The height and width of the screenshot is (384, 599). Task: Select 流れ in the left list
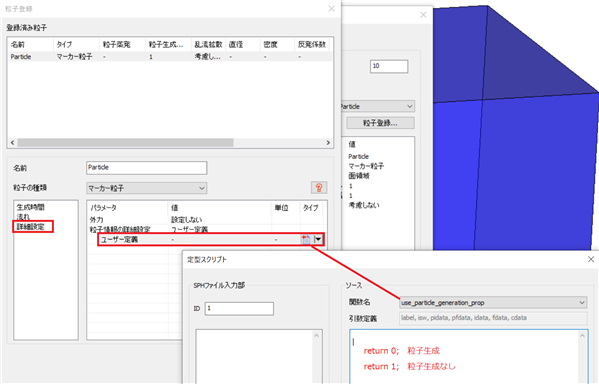(x=23, y=217)
